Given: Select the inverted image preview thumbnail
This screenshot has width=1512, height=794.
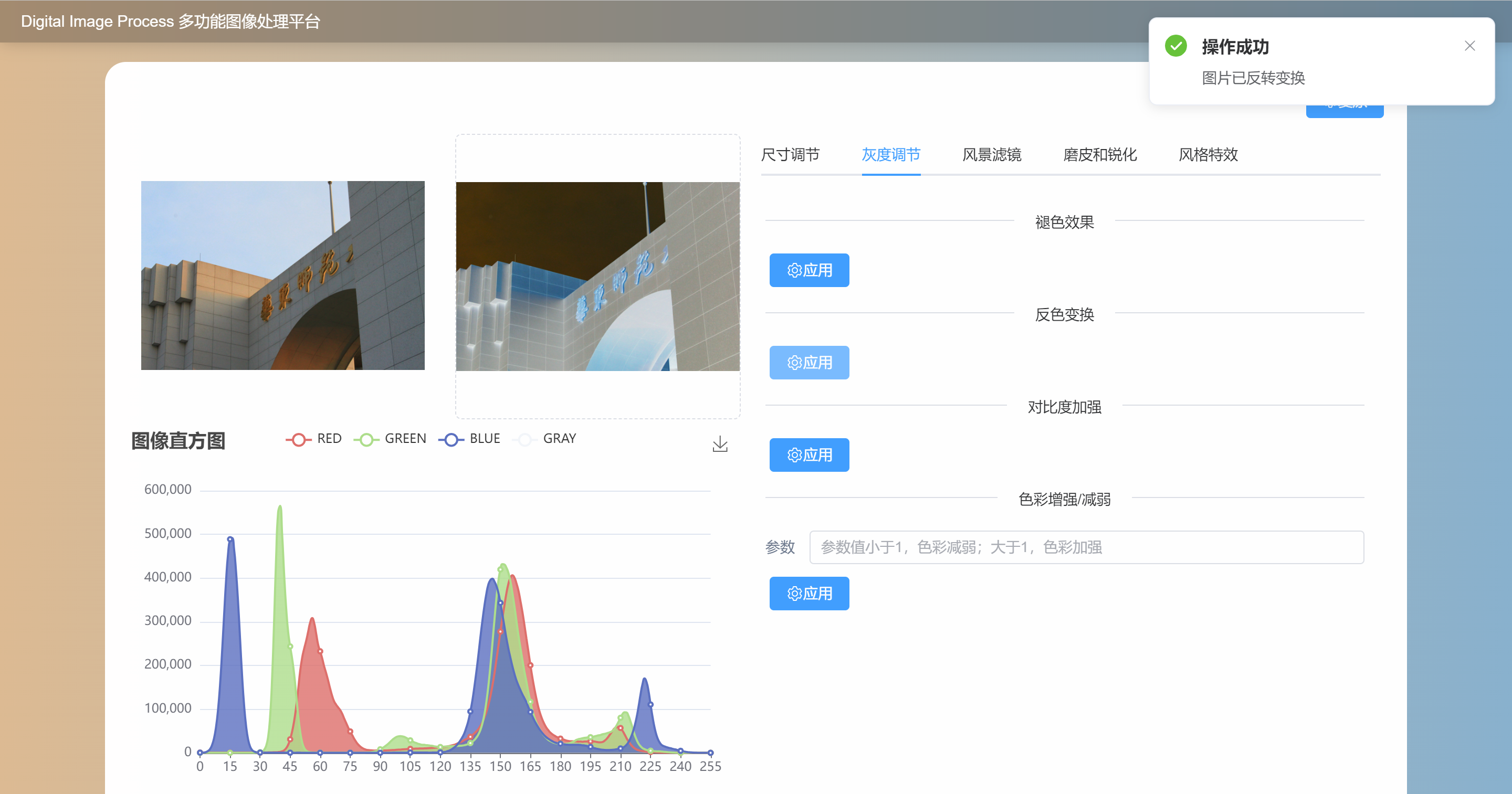Looking at the screenshot, I should point(597,276).
